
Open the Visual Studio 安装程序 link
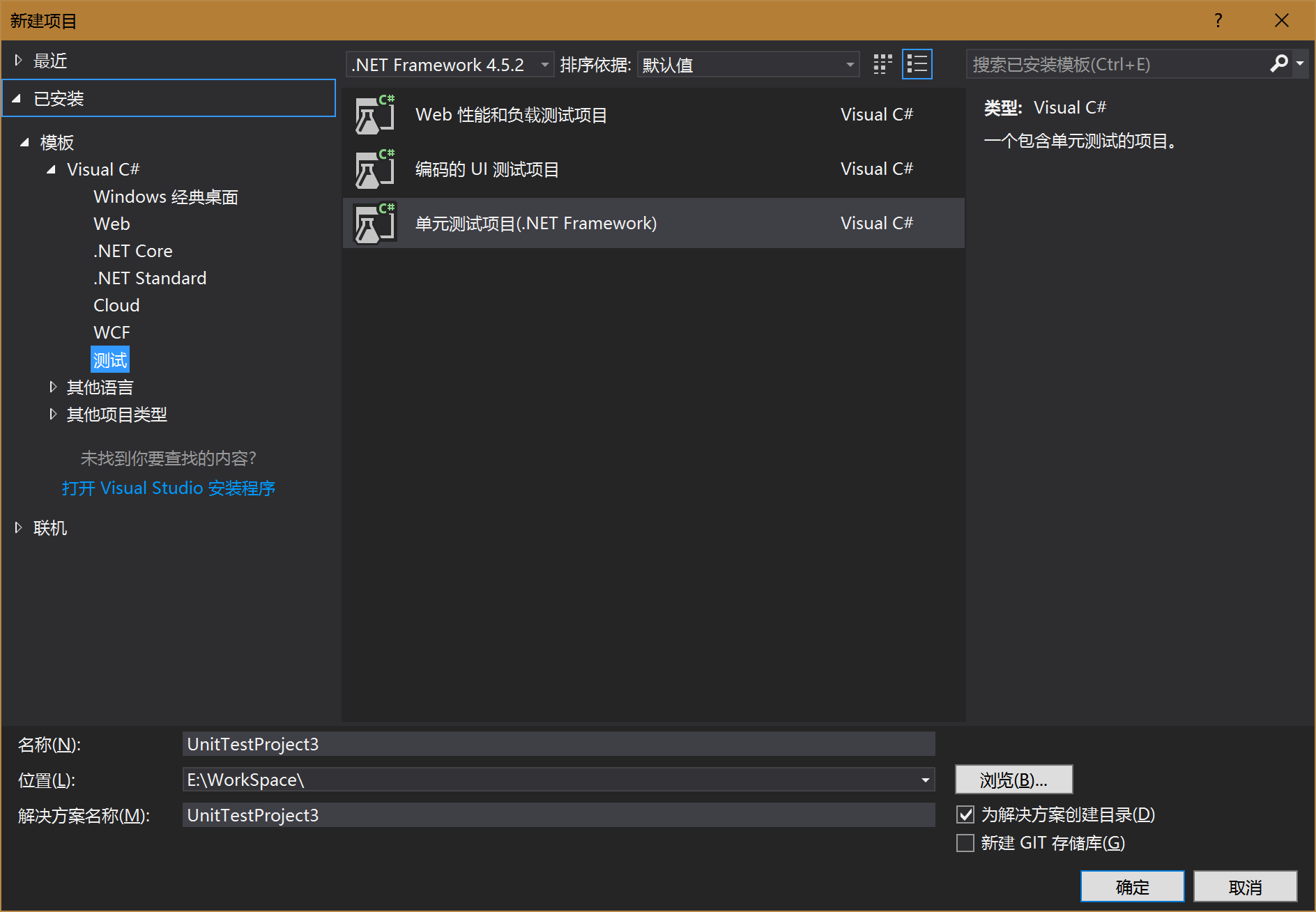click(168, 488)
